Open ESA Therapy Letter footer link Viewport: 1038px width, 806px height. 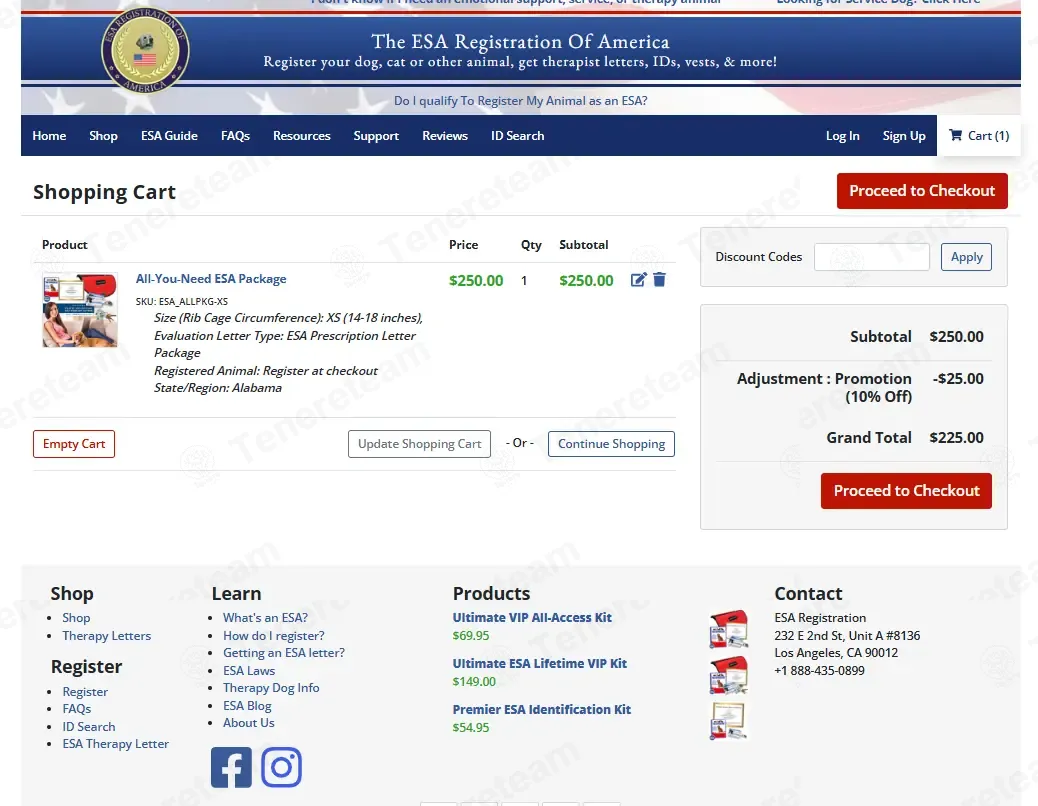tap(116, 744)
